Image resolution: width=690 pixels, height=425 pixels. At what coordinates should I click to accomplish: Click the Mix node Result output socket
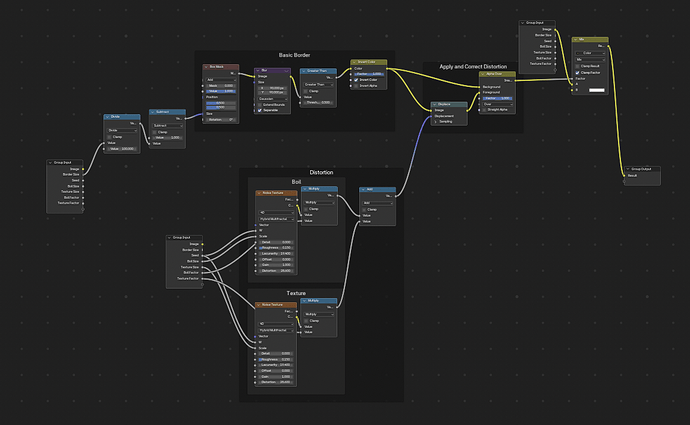coord(609,46)
